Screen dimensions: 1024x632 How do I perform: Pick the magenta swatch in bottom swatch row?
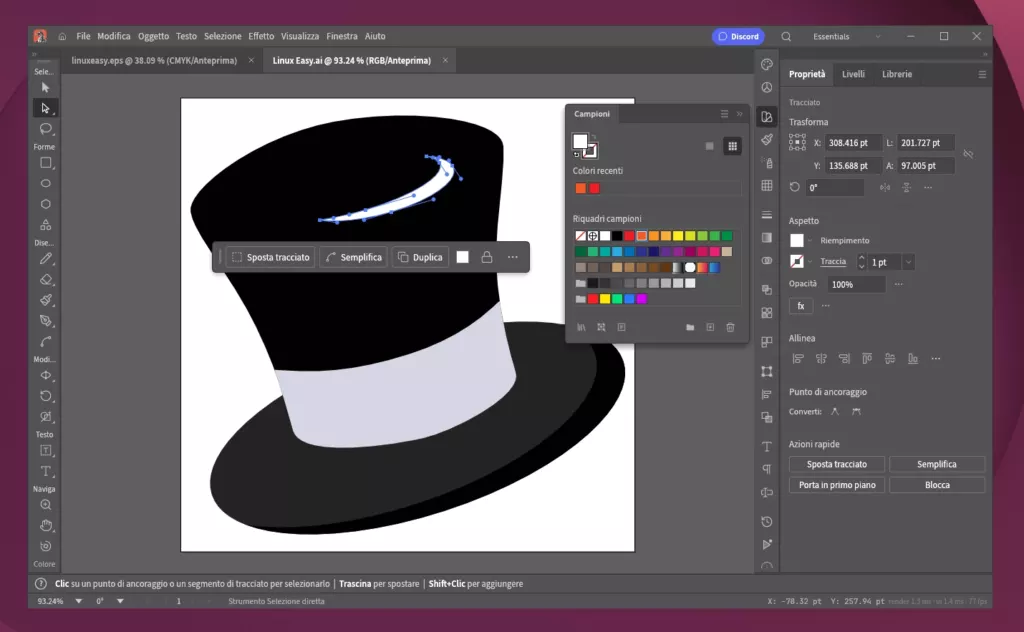[642, 299]
